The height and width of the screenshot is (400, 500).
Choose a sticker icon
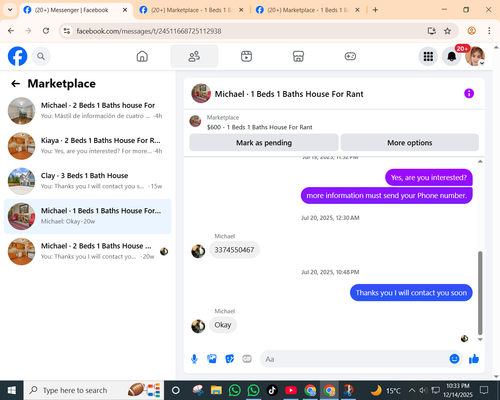pyautogui.click(x=230, y=359)
